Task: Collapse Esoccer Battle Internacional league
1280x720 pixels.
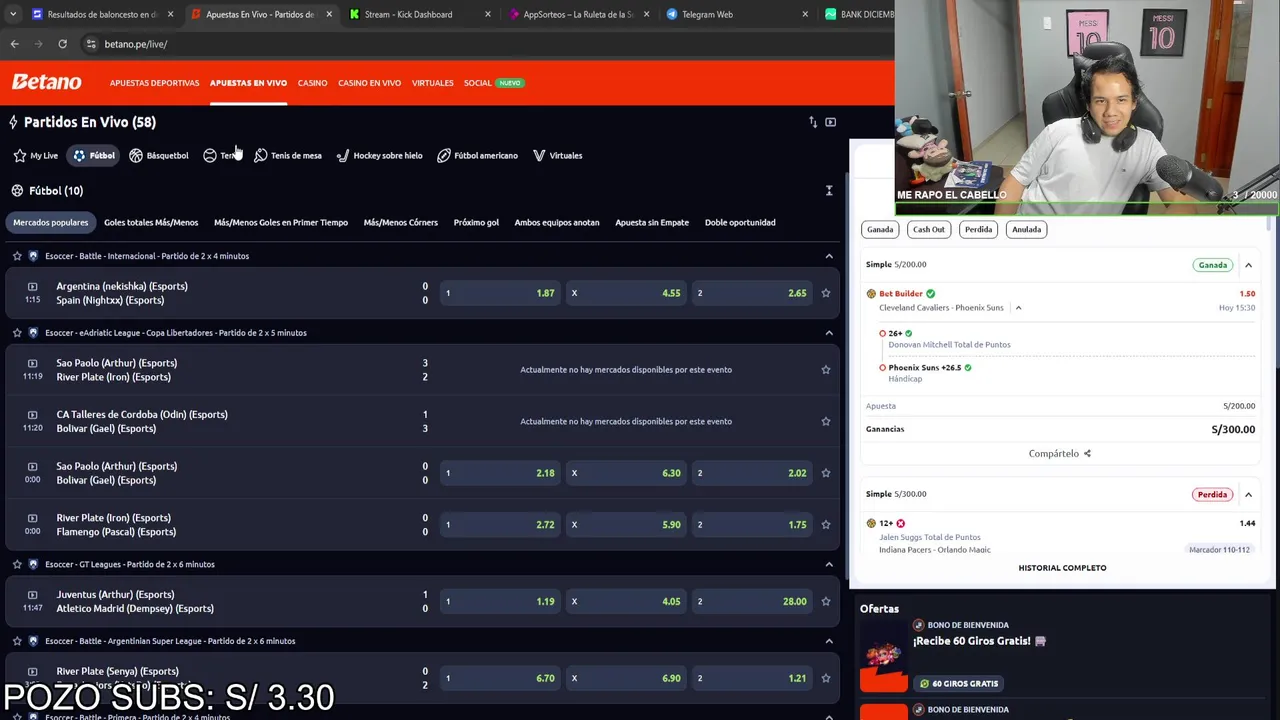Action: point(829,256)
